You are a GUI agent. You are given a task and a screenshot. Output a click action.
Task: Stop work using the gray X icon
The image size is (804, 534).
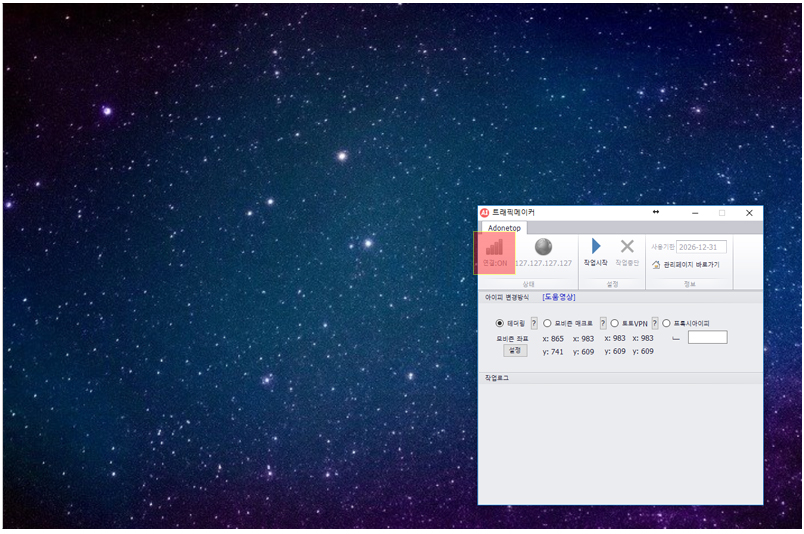627,246
